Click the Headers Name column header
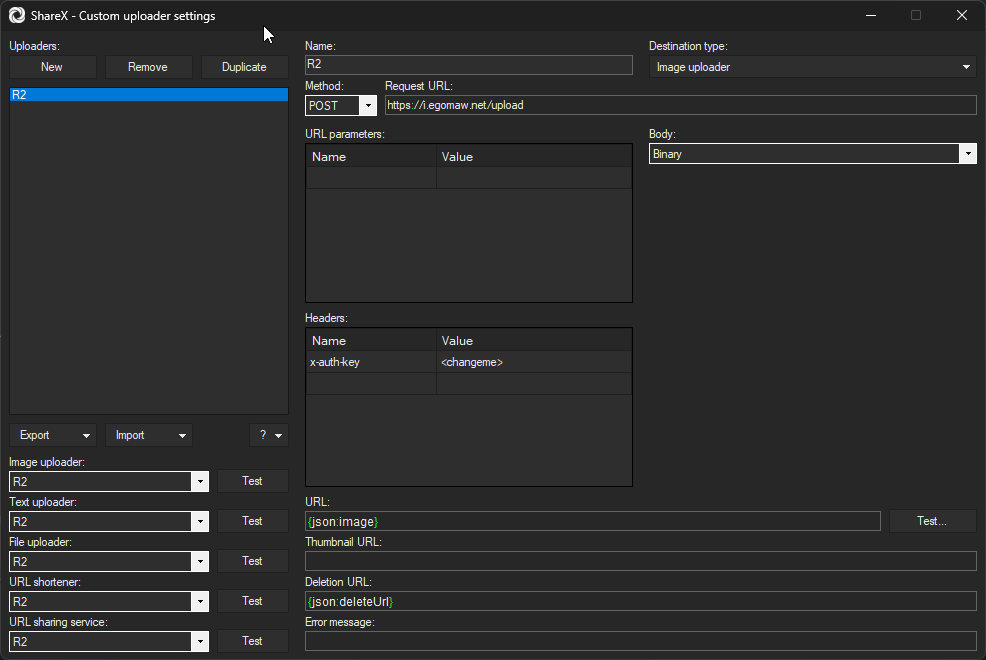The image size is (986, 660). [x=371, y=341]
